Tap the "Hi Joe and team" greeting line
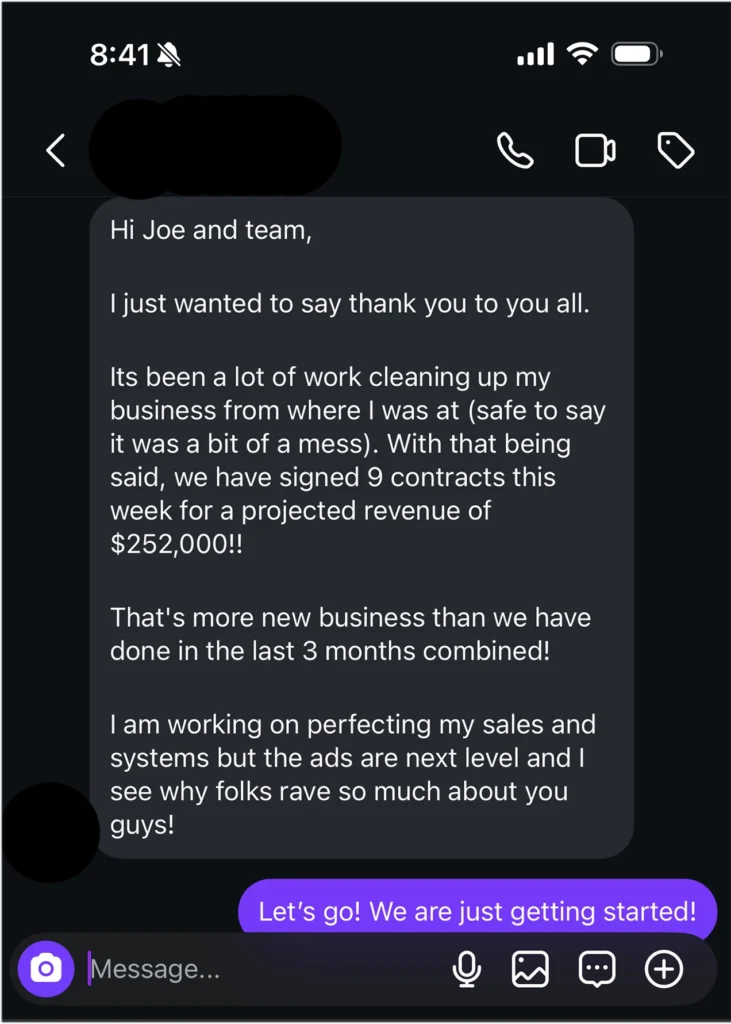The width and height of the screenshot is (731, 1024). pyautogui.click(x=211, y=231)
